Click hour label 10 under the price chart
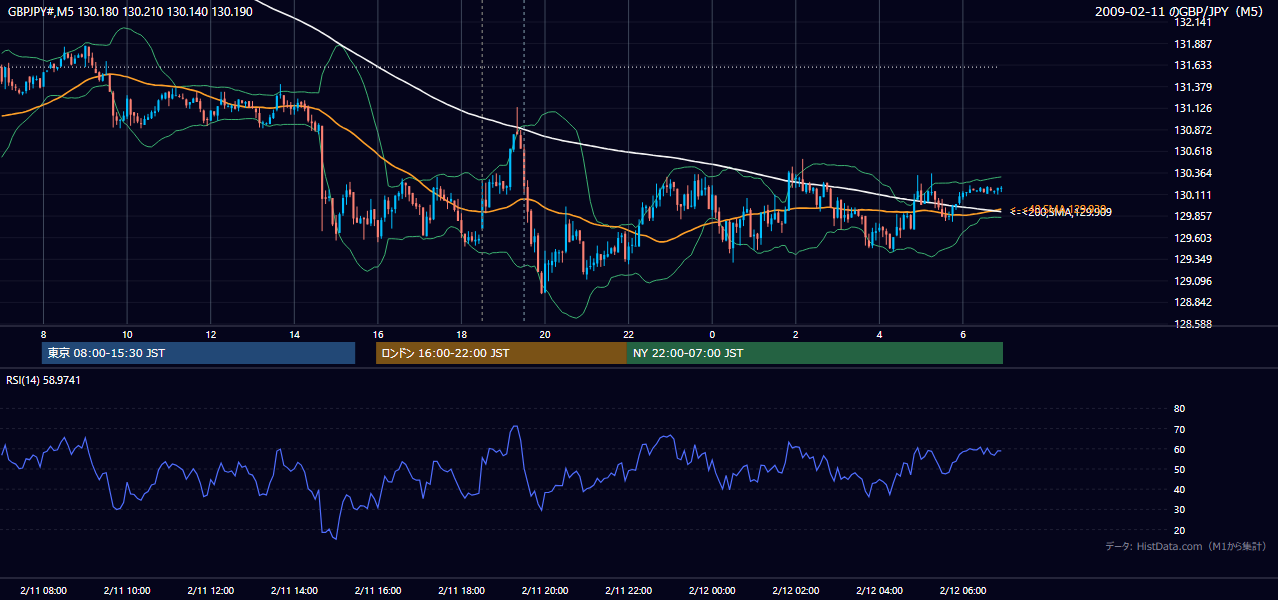This screenshot has height=600, width=1278. (127, 333)
